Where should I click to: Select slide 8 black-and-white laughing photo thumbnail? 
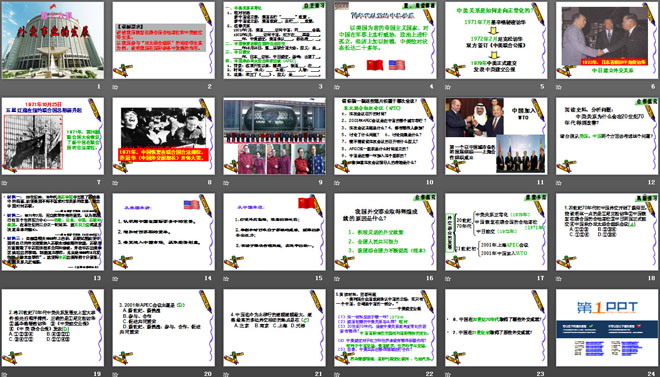pyautogui.click(x=164, y=136)
